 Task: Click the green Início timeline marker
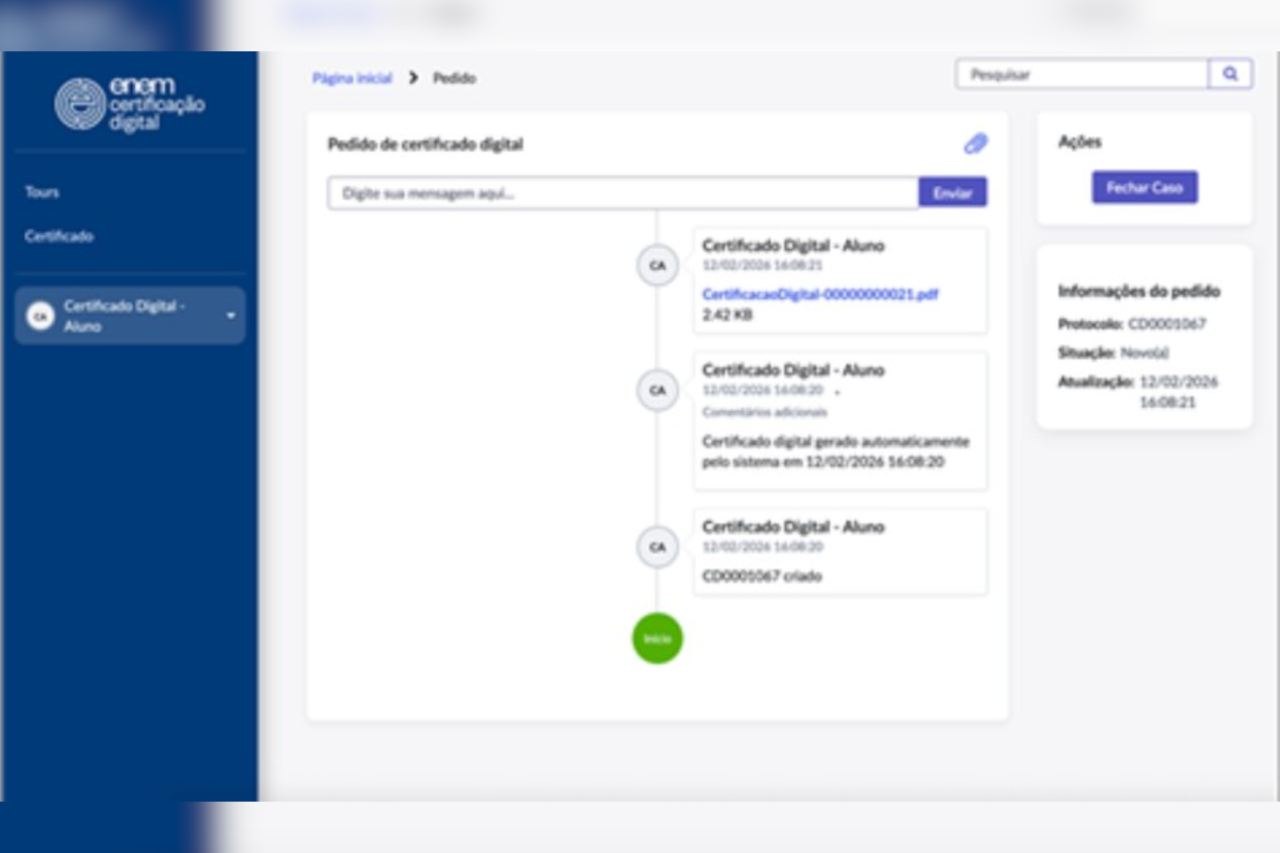pyautogui.click(x=657, y=638)
